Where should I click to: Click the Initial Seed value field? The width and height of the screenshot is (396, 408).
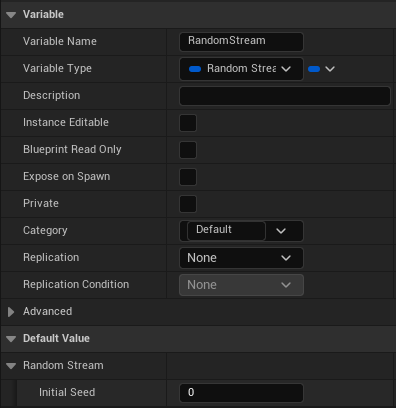tap(241, 393)
